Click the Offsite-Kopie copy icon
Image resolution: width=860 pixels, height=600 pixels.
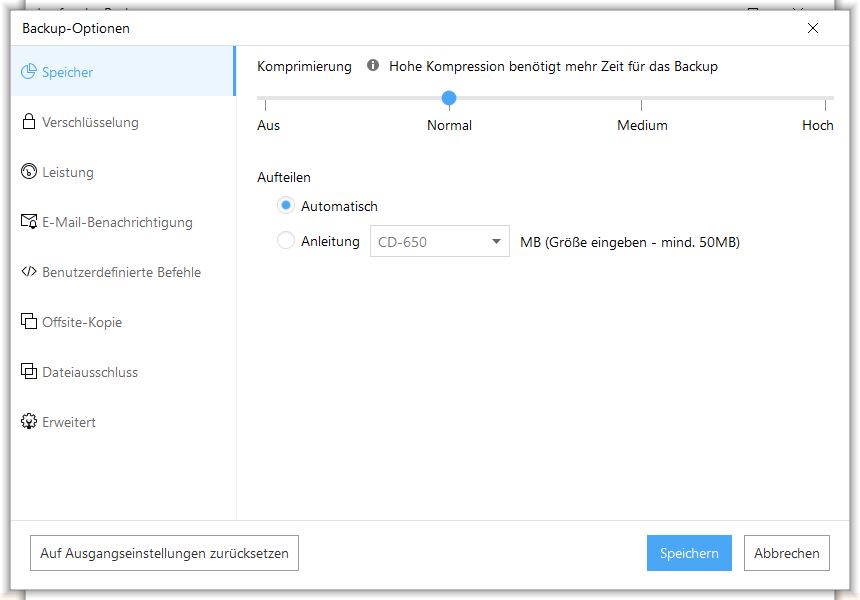point(29,321)
